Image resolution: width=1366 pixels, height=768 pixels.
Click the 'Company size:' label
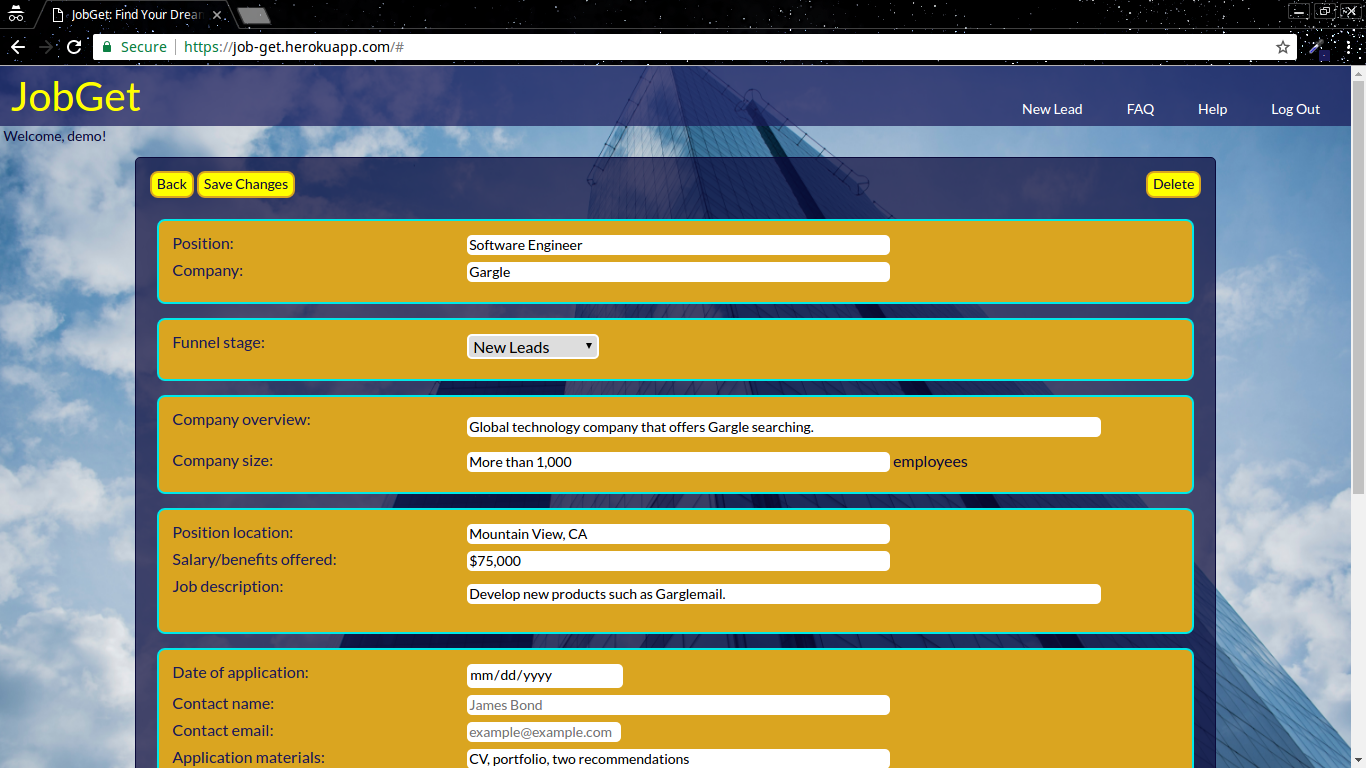pyautogui.click(x=223, y=461)
